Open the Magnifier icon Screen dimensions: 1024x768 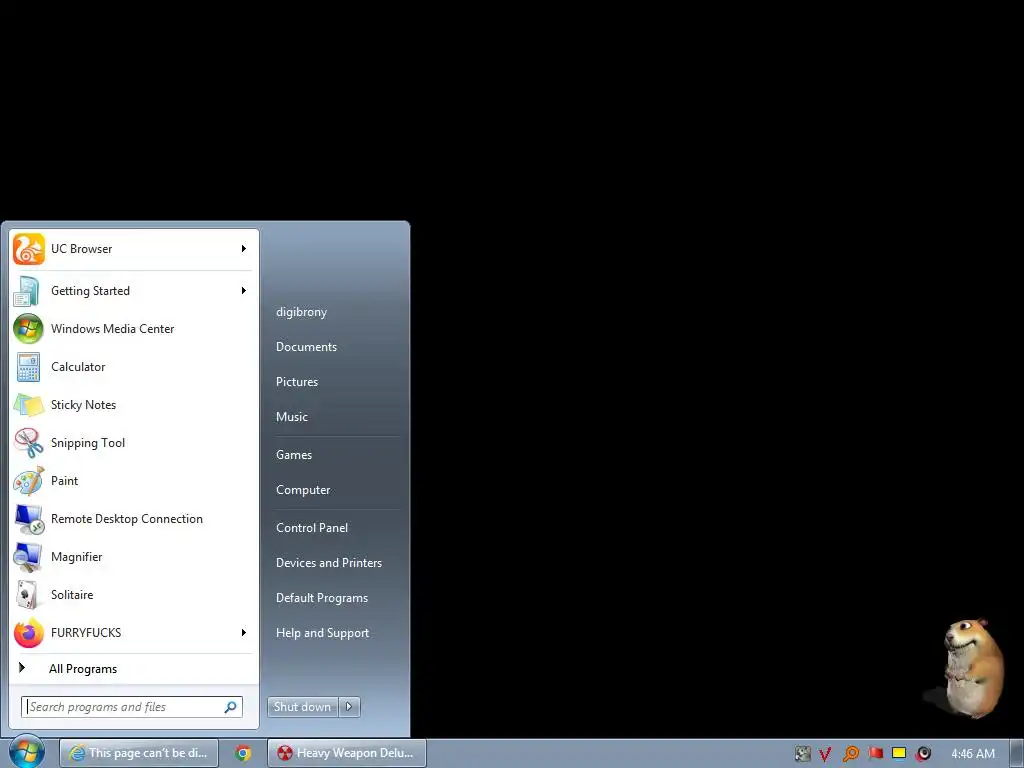pyautogui.click(x=28, y=556)
